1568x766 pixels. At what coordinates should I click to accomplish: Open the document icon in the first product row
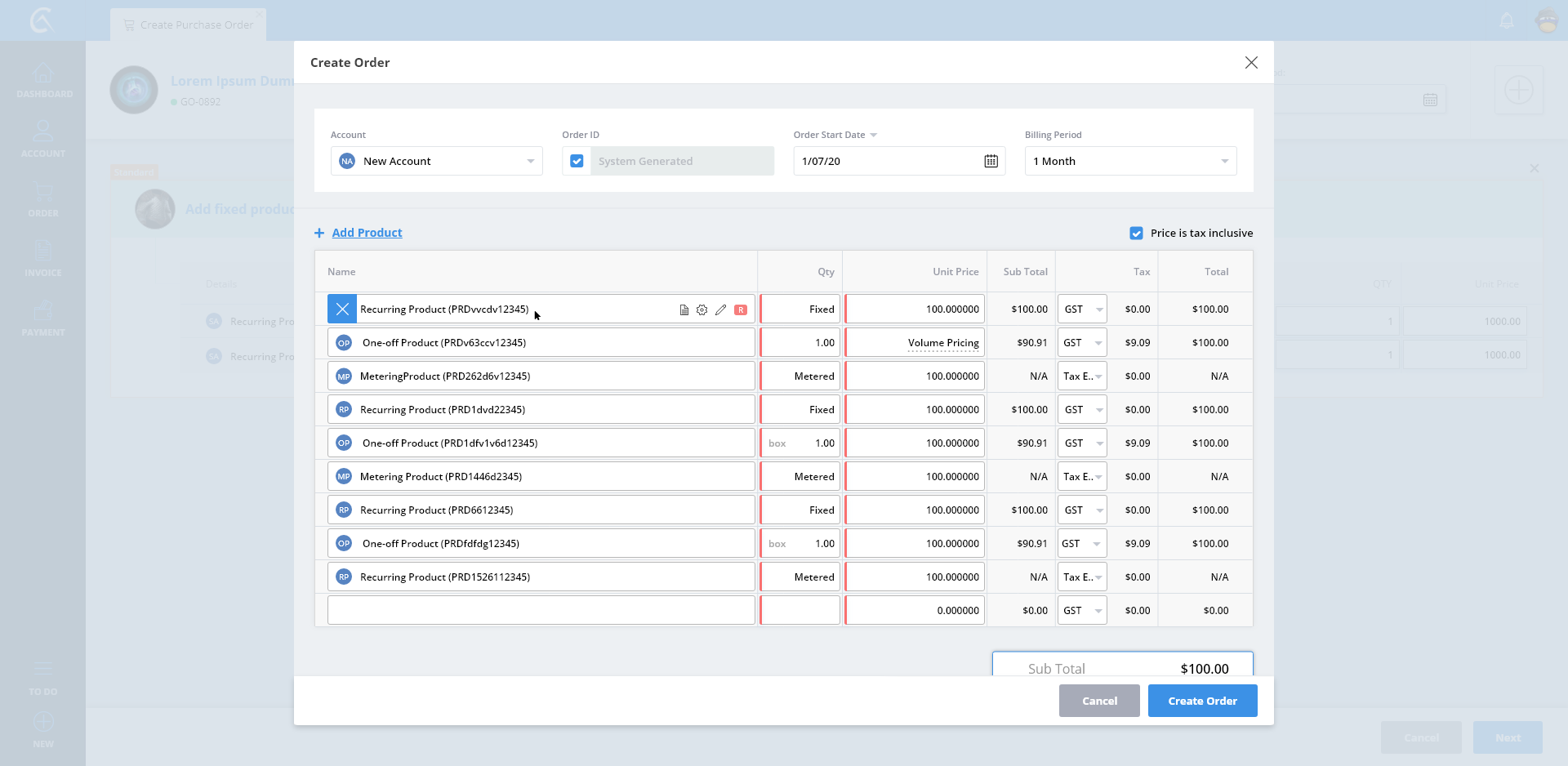tap(684, 310)
